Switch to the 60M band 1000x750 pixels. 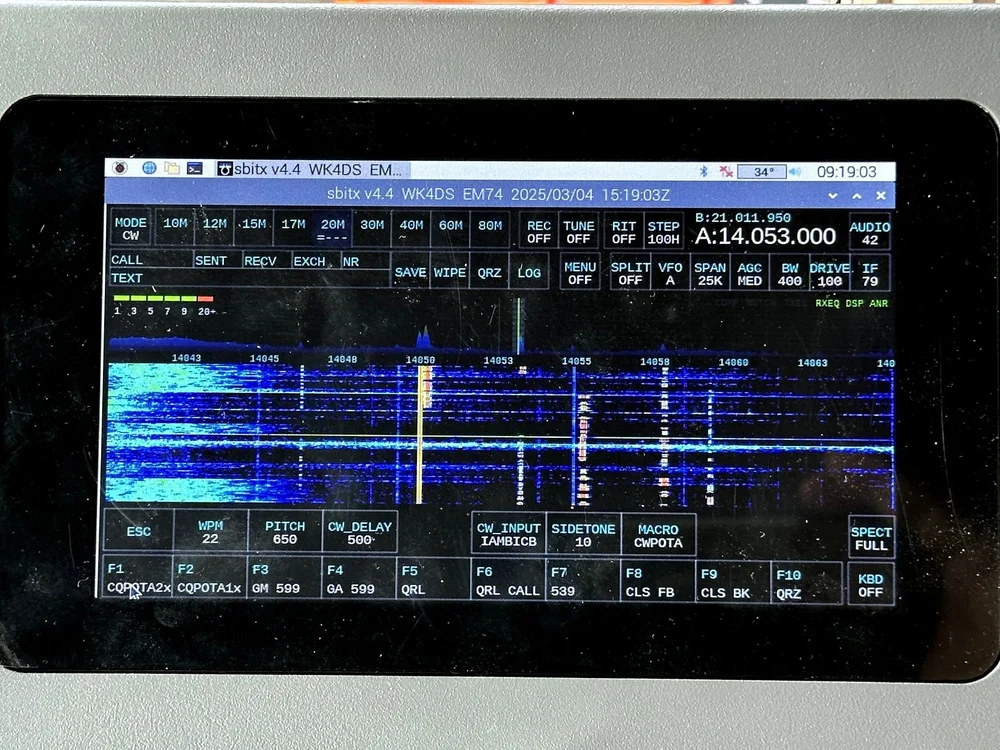pyautogui.click(x=450, y=230)
